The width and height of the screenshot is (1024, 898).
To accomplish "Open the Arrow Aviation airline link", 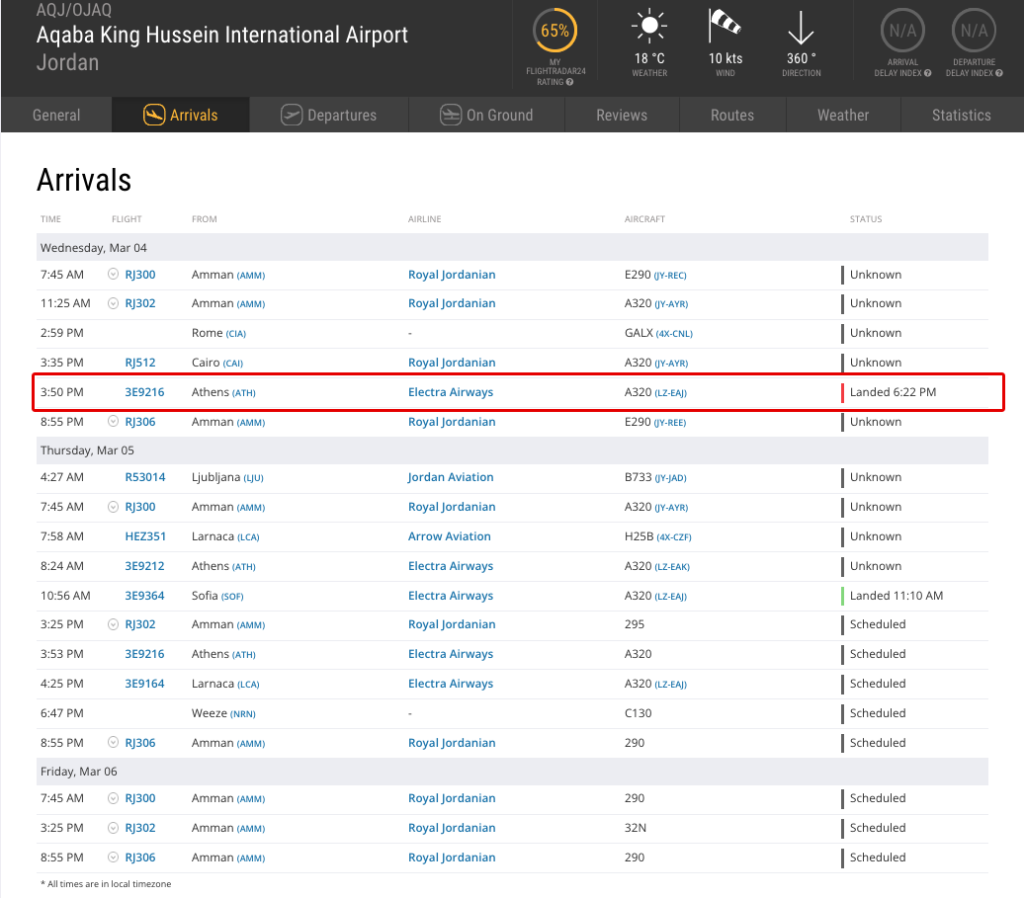I will [x=449, y=536].
